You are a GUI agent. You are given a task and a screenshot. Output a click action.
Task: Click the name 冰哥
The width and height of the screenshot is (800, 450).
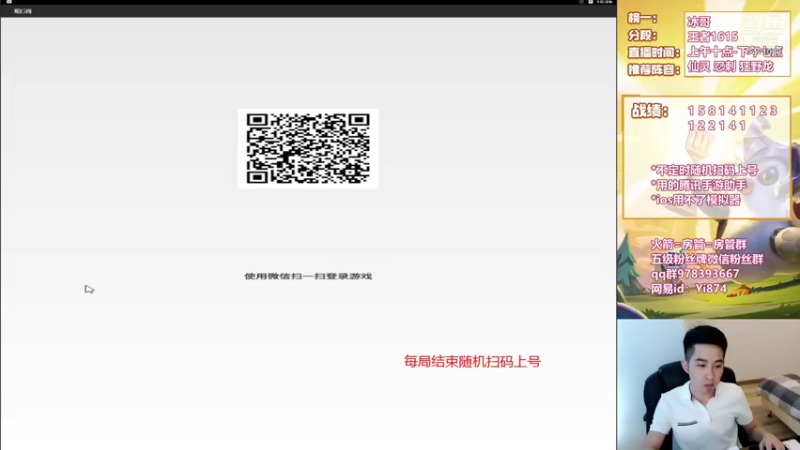tap(699, 21)
